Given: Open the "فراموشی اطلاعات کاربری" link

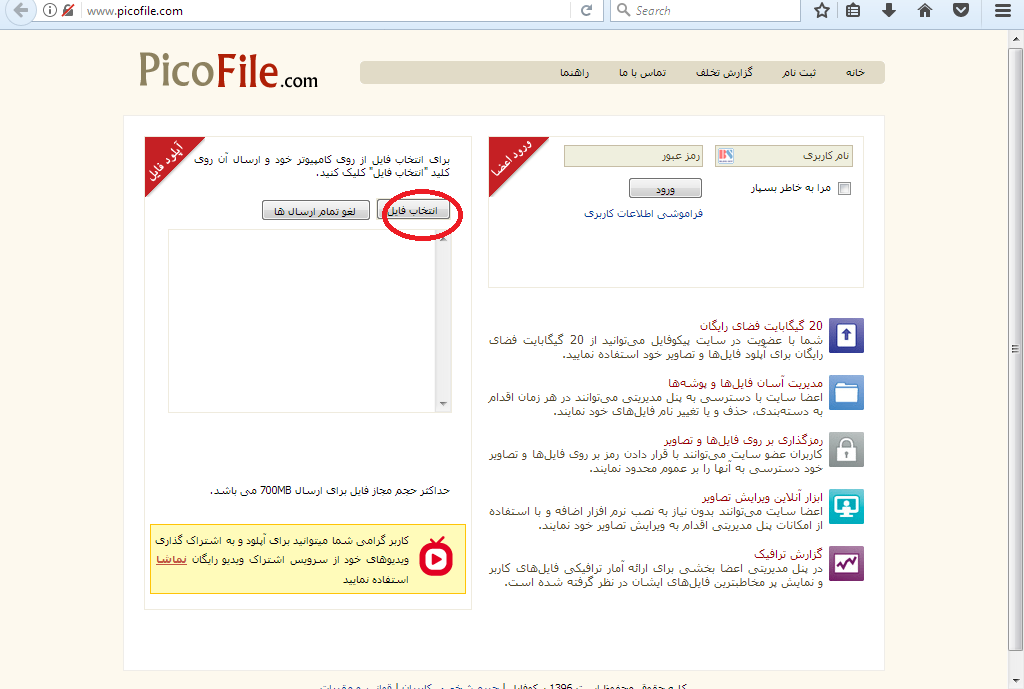Looking at the screenshot, I should tap(643, 213).
